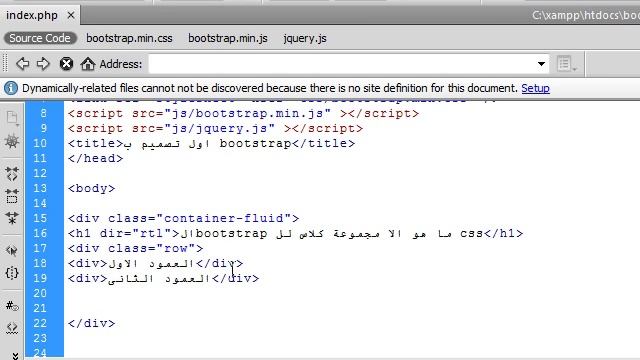
Task: Go to the Home page icon
Action: tap(88, 64)
